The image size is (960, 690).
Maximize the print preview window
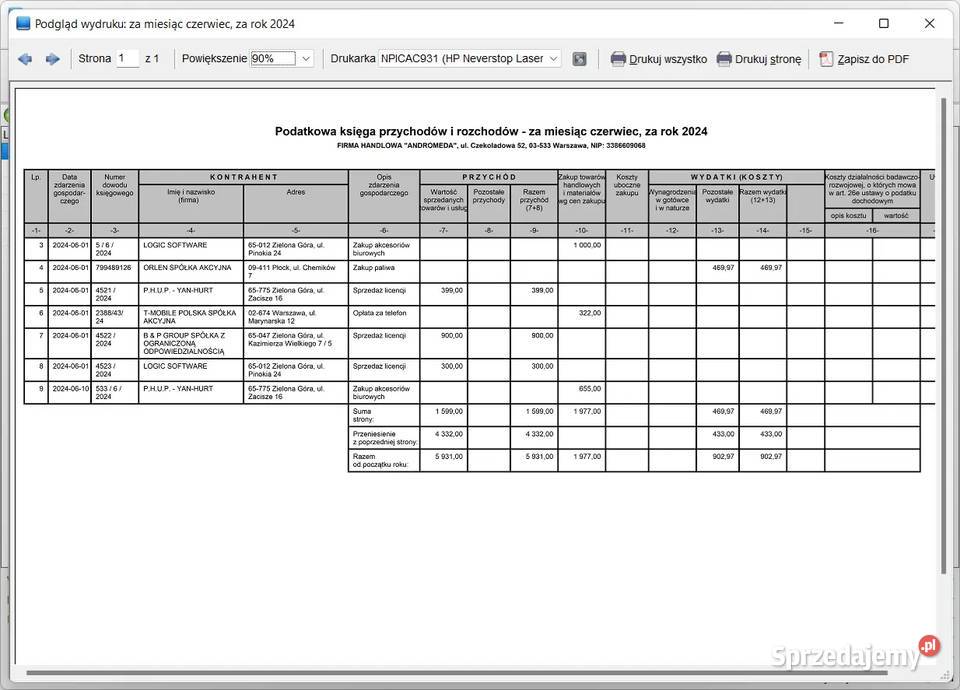pos(883,22)
